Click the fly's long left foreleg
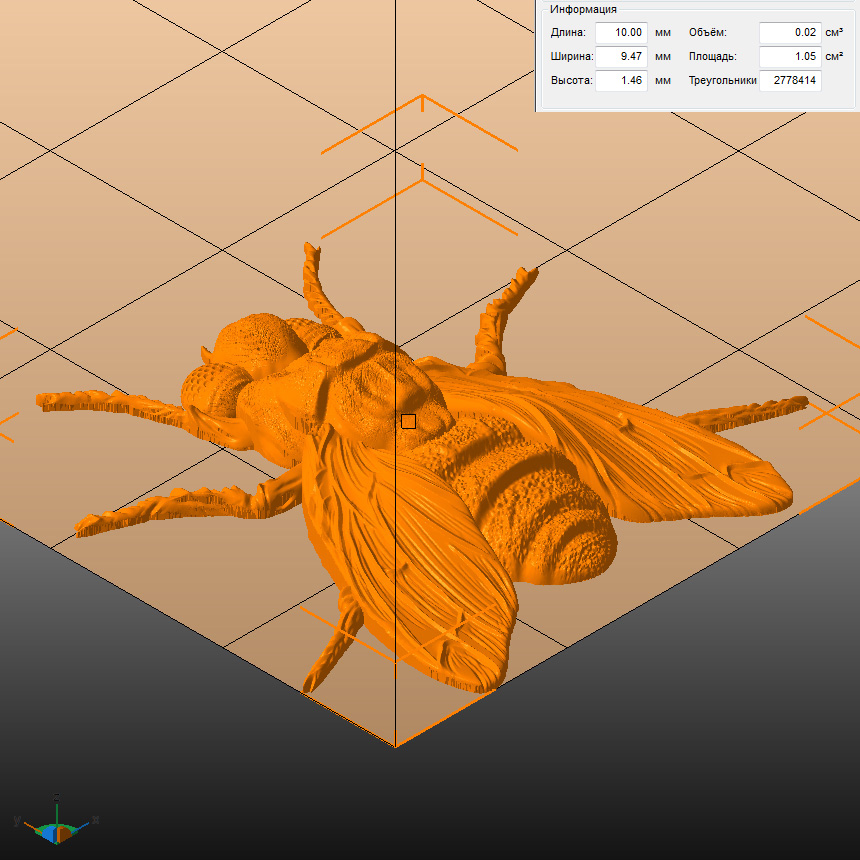This screenshot has width=860, height=860. [110, 402]
